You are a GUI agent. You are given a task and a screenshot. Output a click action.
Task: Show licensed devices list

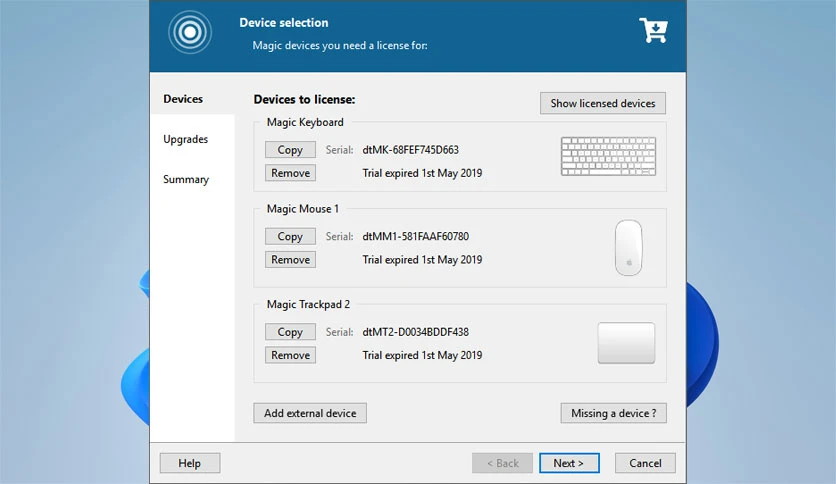click(602, 103)
